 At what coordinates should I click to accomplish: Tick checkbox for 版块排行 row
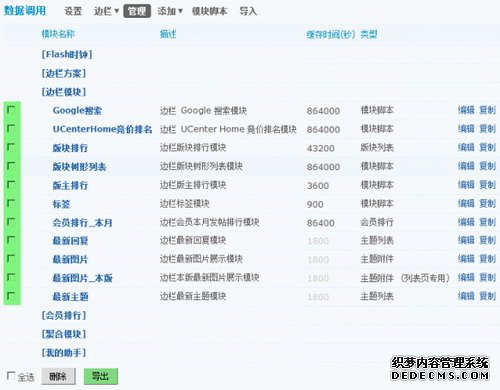click(11, 147)
